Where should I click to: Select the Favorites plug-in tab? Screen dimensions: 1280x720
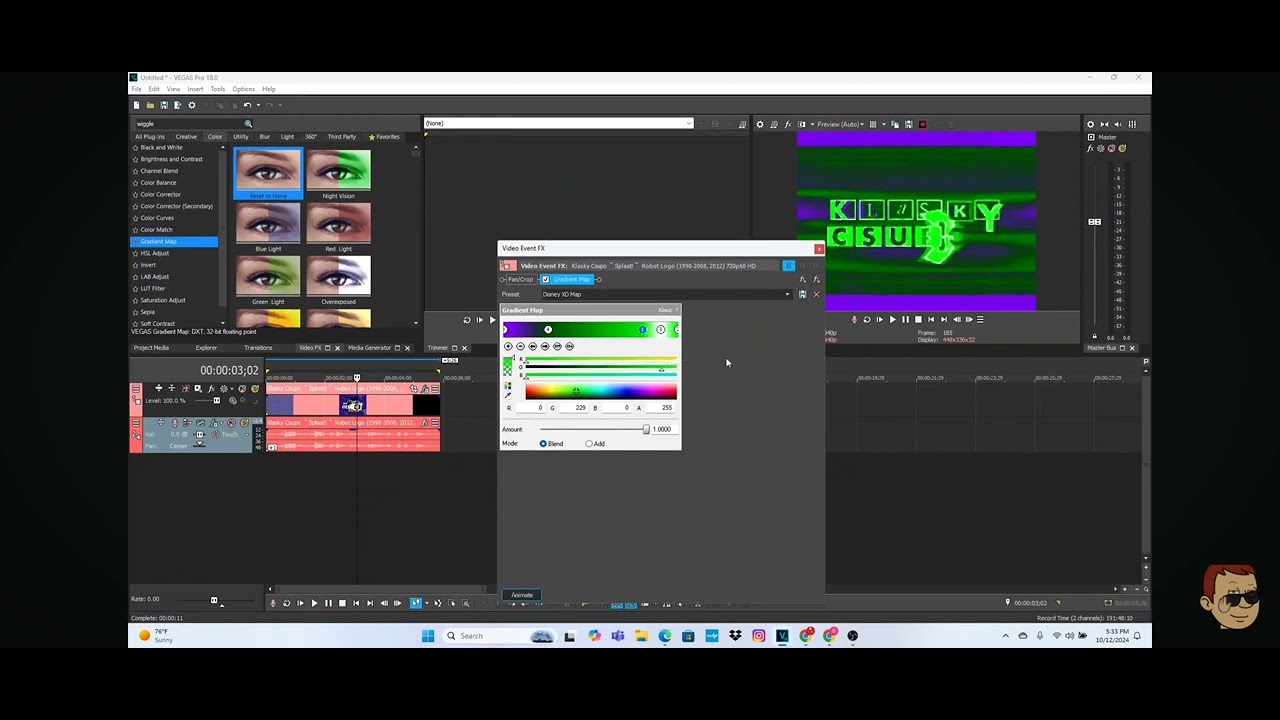click(x=384, y=137)
